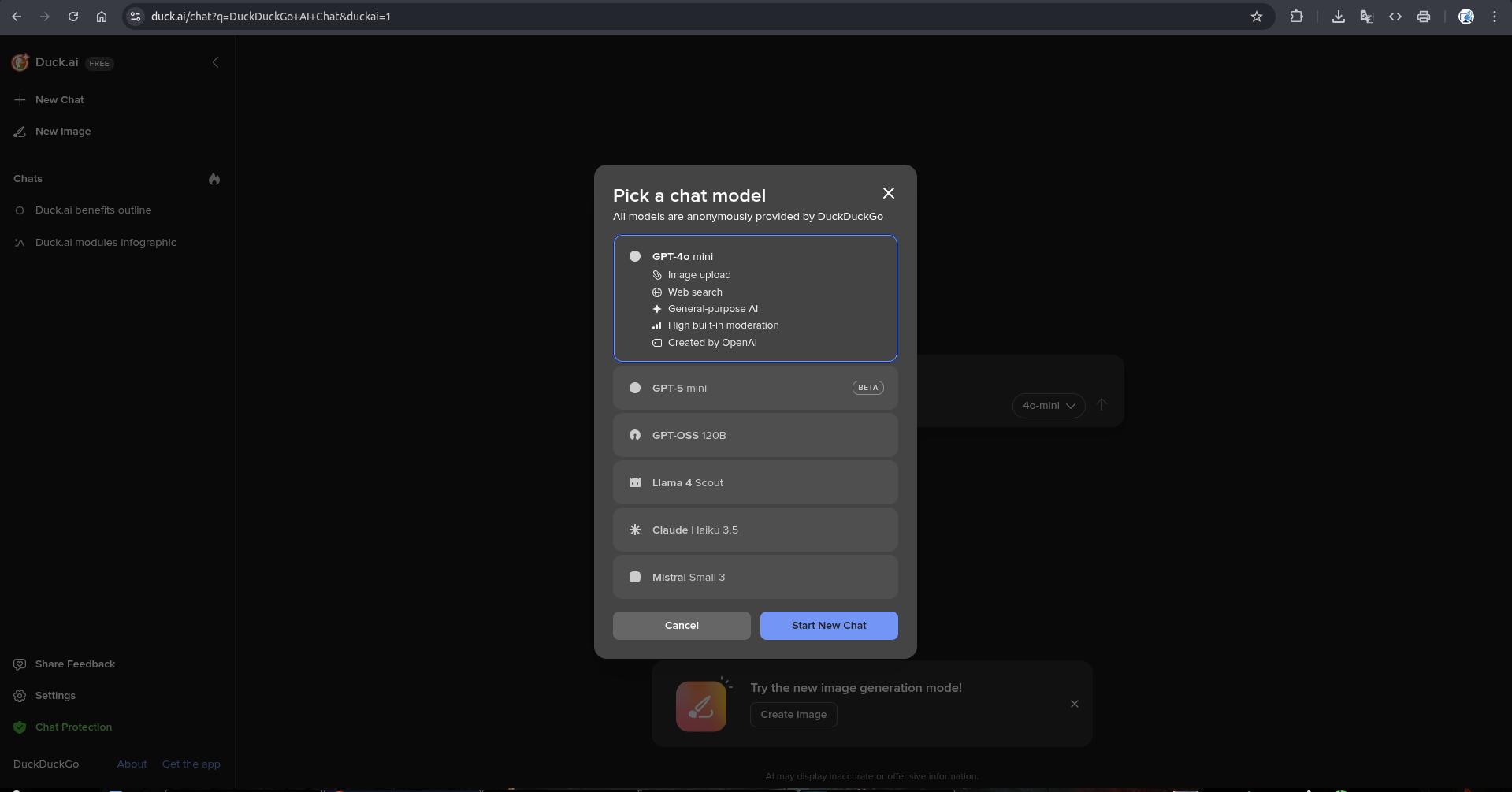The image size is (1512, 792).
Task: Select the GPT-5 mini model option
Action: [755, 388]
